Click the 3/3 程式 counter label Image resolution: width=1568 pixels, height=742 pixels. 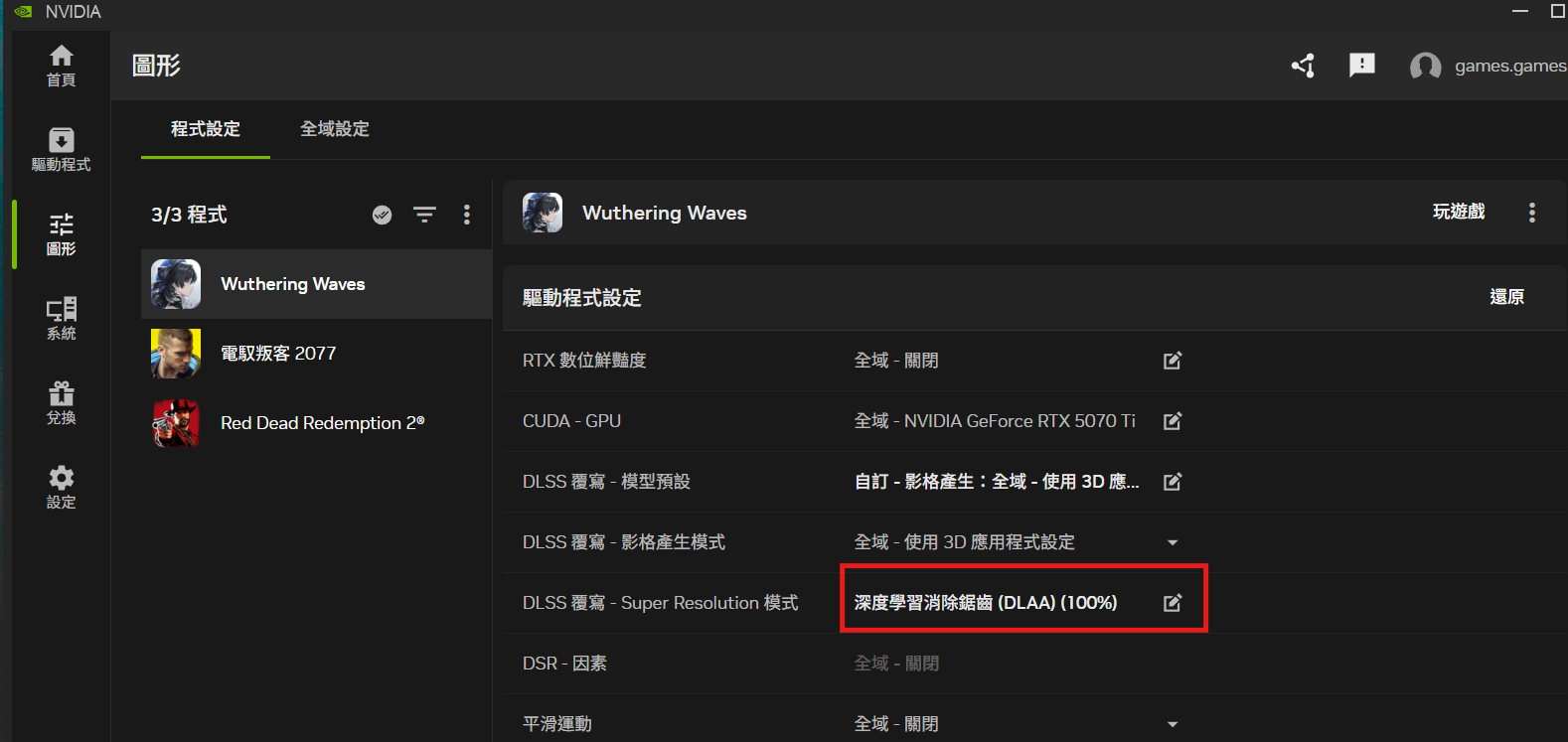click(x=189, y=215)
